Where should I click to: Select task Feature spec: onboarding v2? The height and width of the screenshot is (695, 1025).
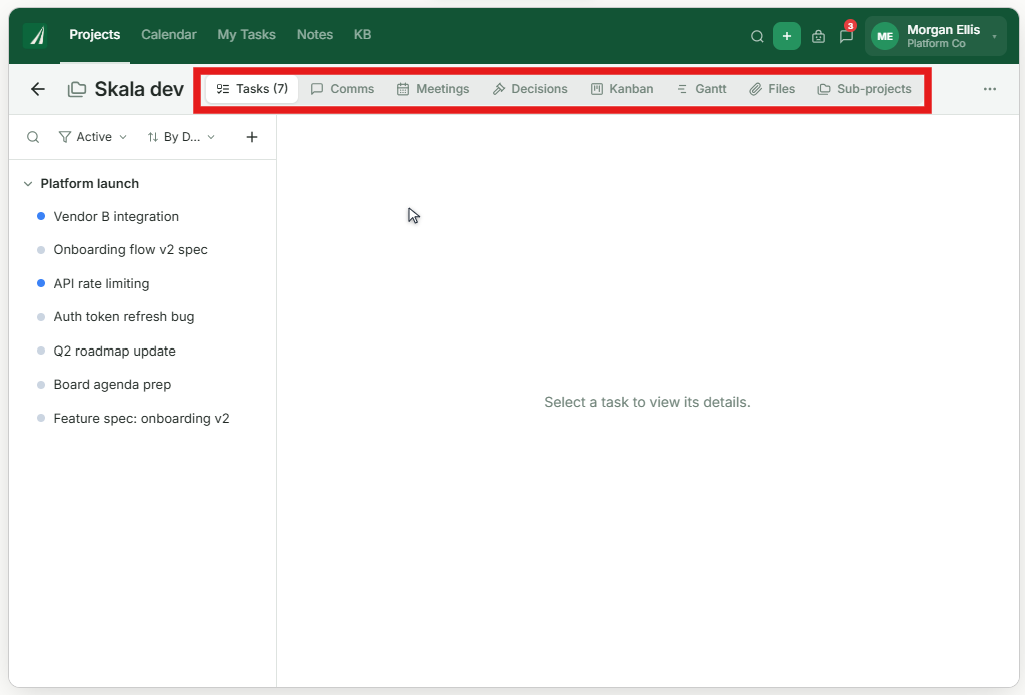(143, 418)
